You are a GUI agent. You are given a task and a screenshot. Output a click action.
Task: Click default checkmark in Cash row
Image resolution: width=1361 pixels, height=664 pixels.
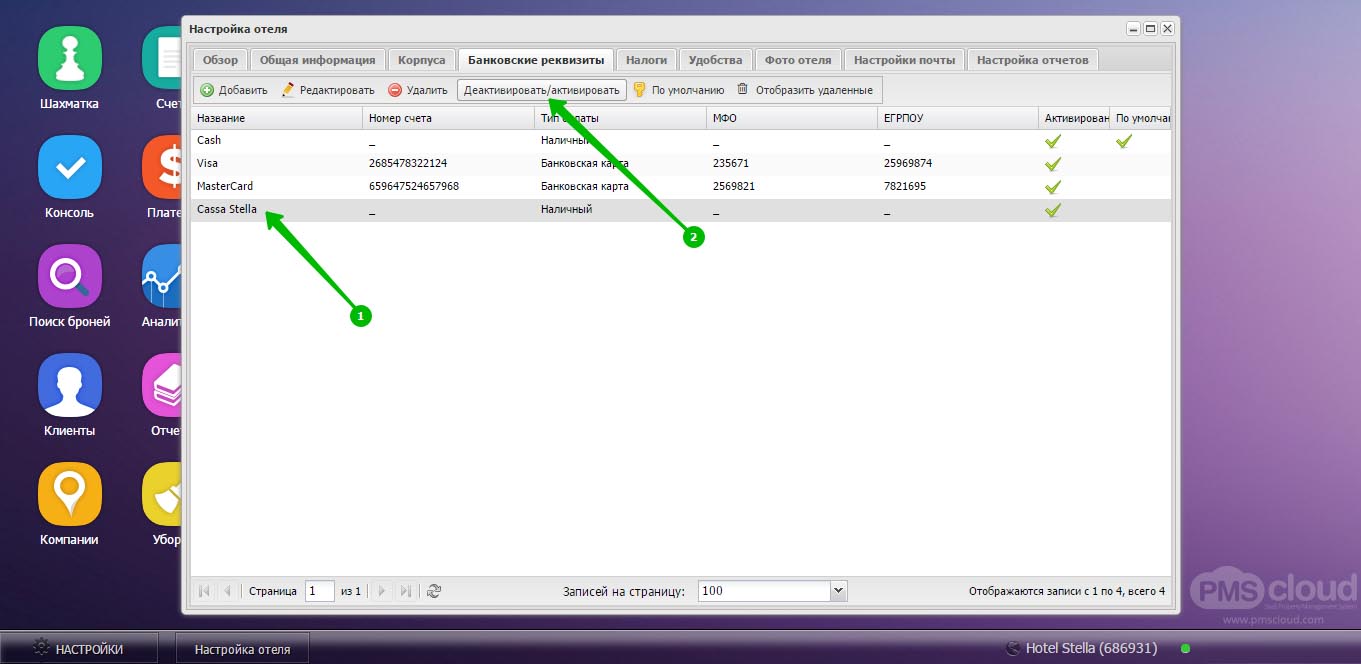coord(1123,141)
